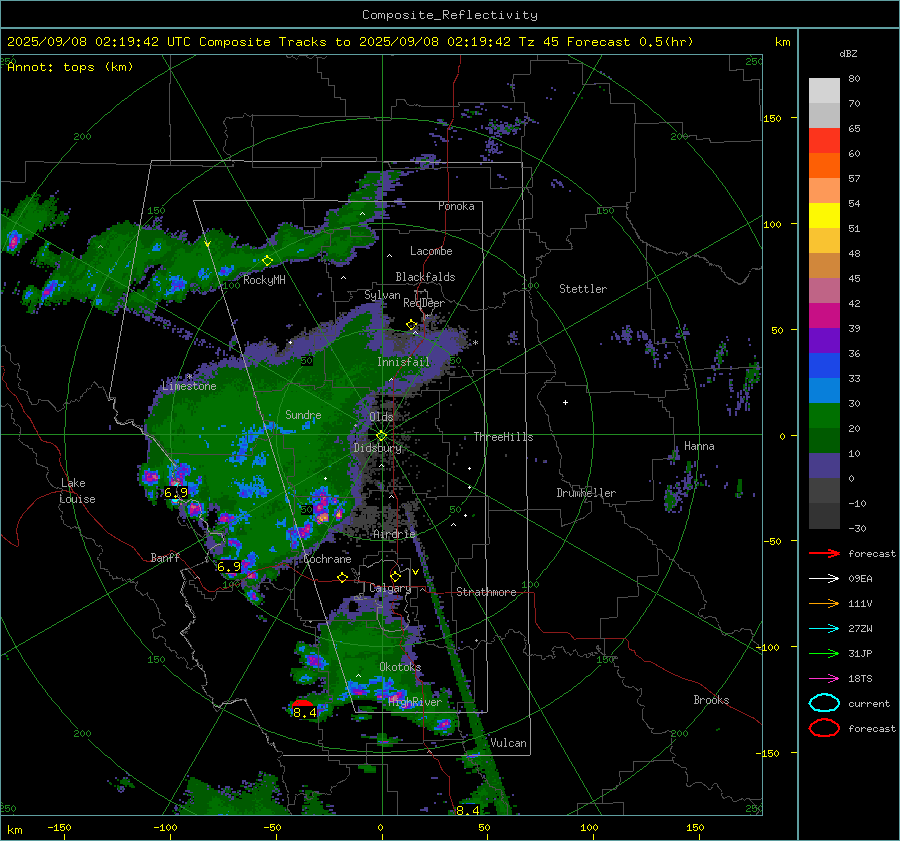
Task: Click the yellow diamond marker below Cochrane
Action: click(343, 577)
